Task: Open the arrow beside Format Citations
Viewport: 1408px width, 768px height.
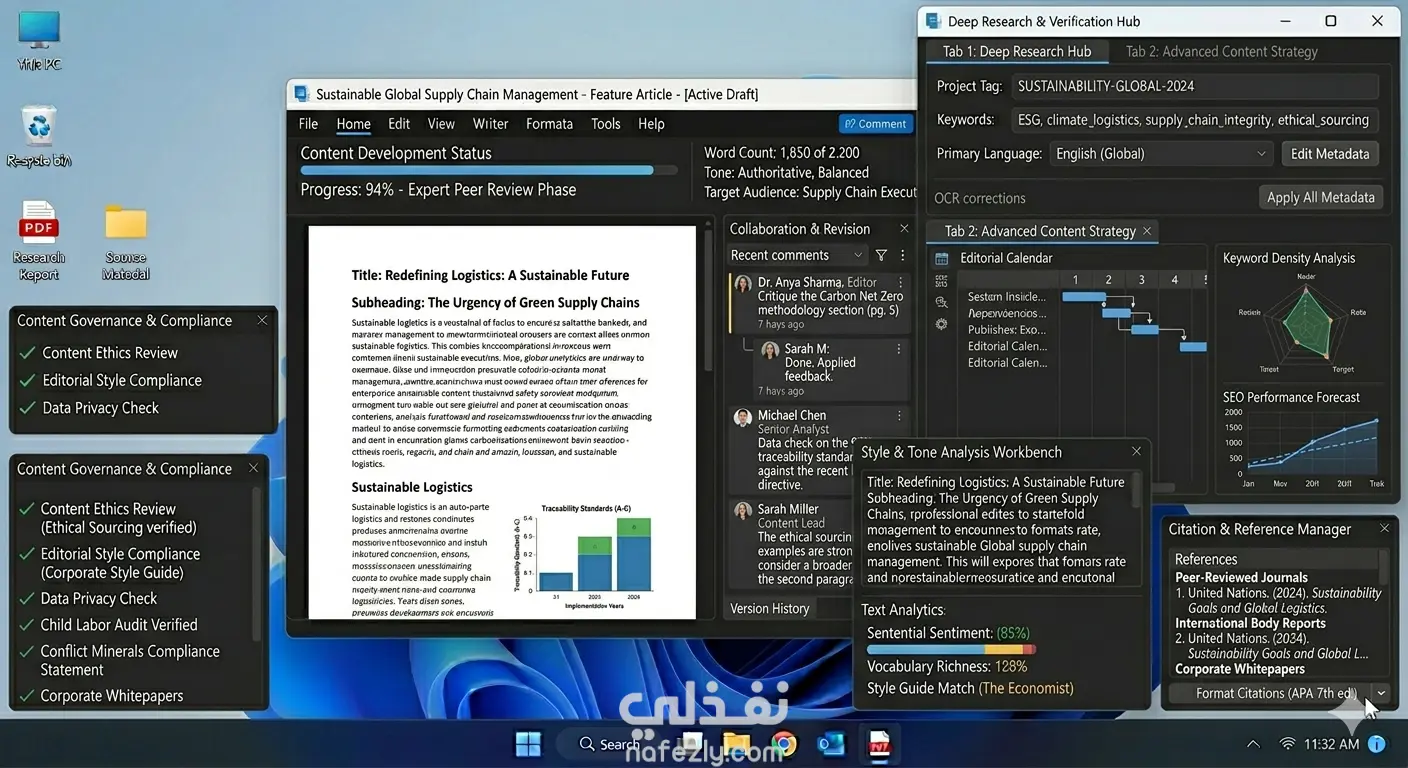Action: coord(1381,693)
